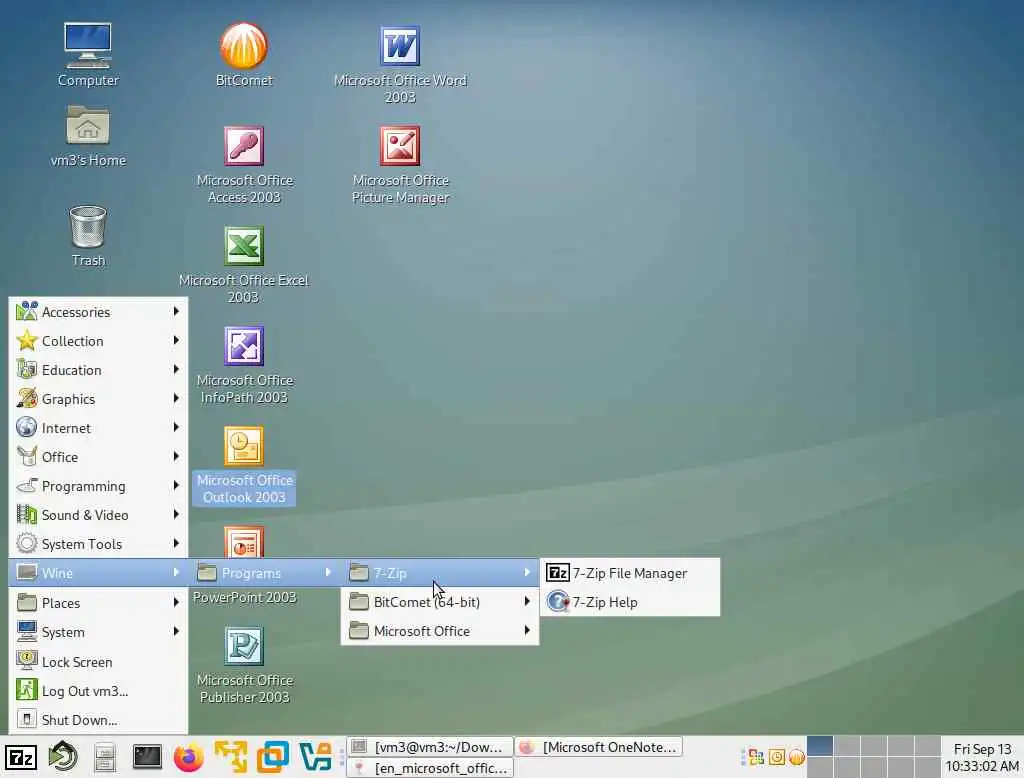This screenshot has width=1024, height=778.
Task: Click the 7z launcher in the panel
Action: [x=21, y=757]
